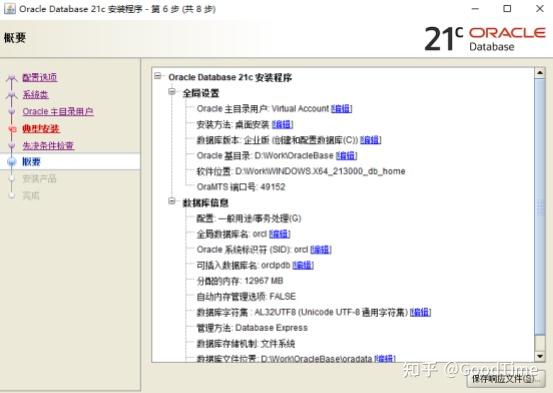Edit the 数据库字符集 AL32UTF8 setting
Screen dimensions: 553x393
420,312
